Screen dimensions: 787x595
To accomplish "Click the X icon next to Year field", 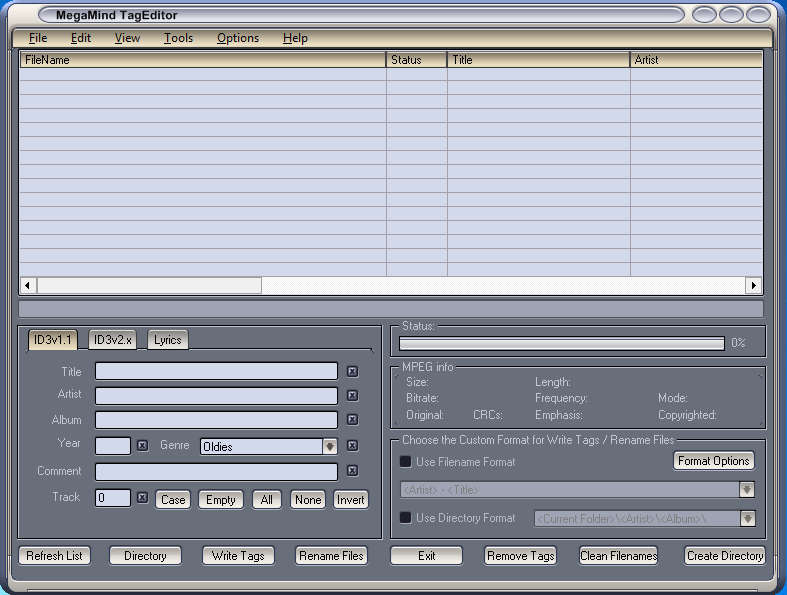I will point(142,445).
